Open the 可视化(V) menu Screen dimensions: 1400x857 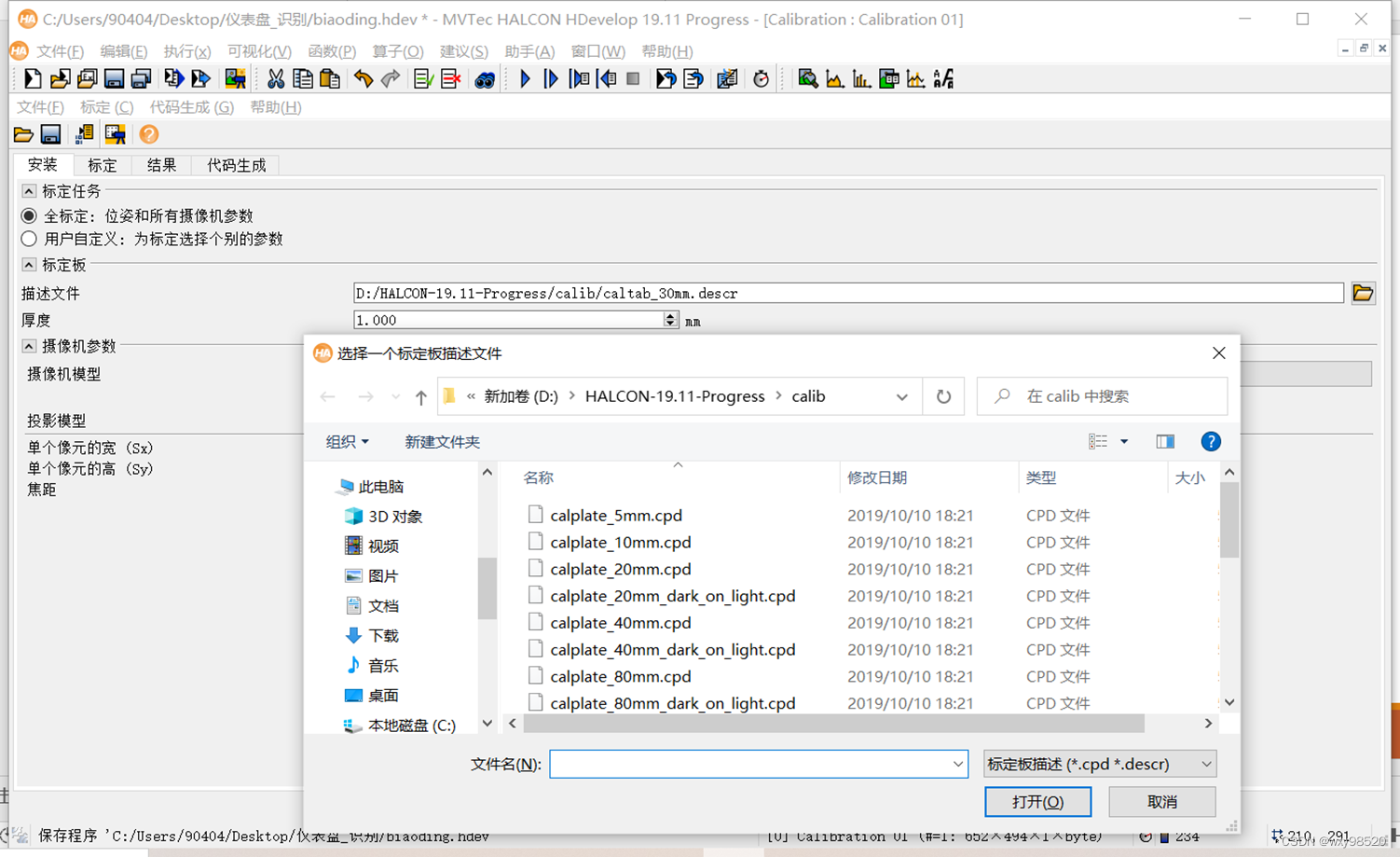tap(259, 51)
